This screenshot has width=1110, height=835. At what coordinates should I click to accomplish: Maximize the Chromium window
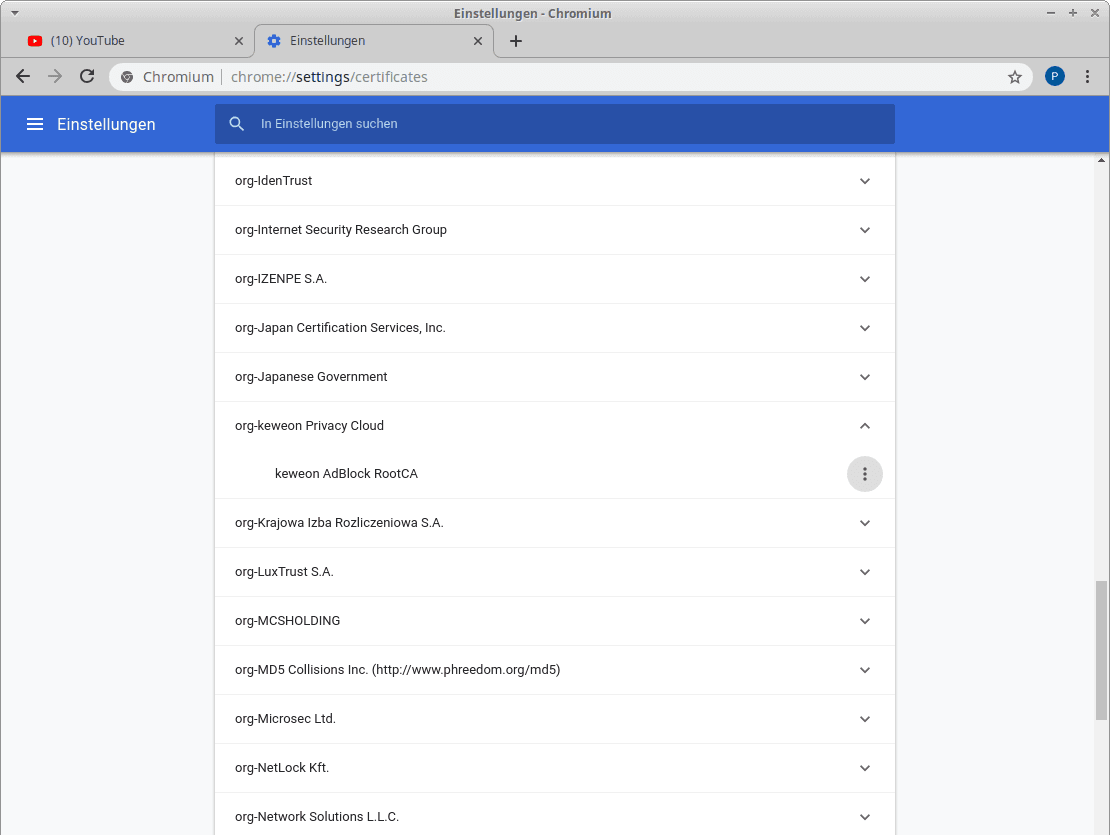coord(1072,13)
